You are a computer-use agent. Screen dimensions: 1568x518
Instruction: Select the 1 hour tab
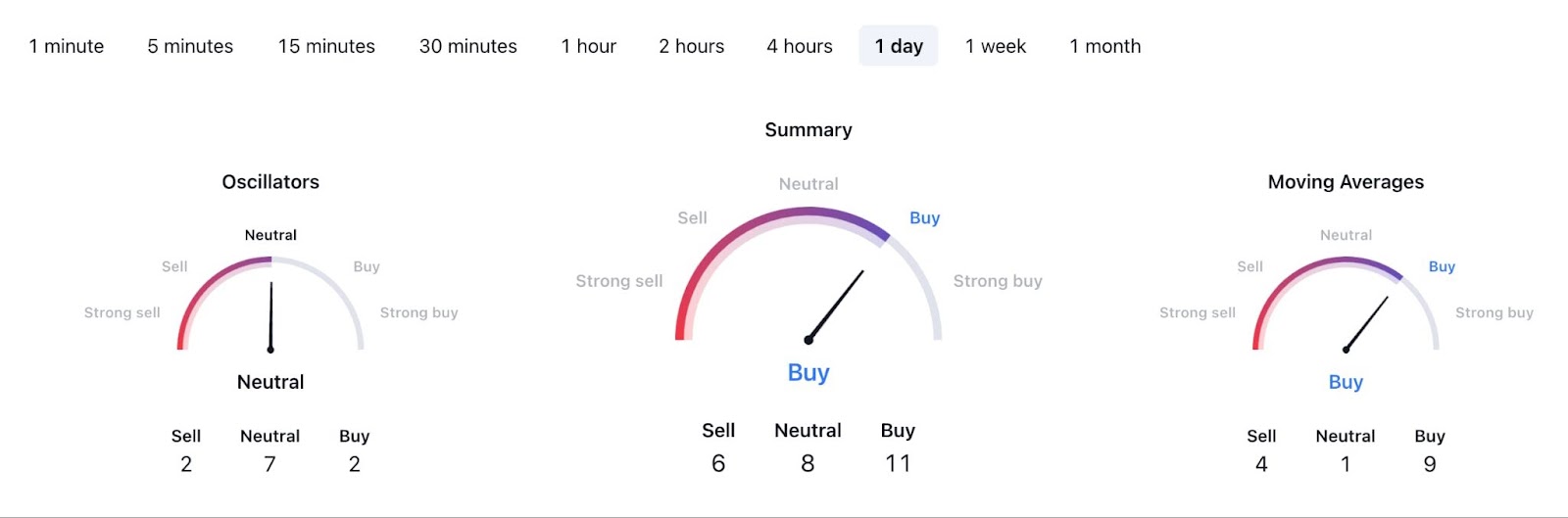[588, 46]
